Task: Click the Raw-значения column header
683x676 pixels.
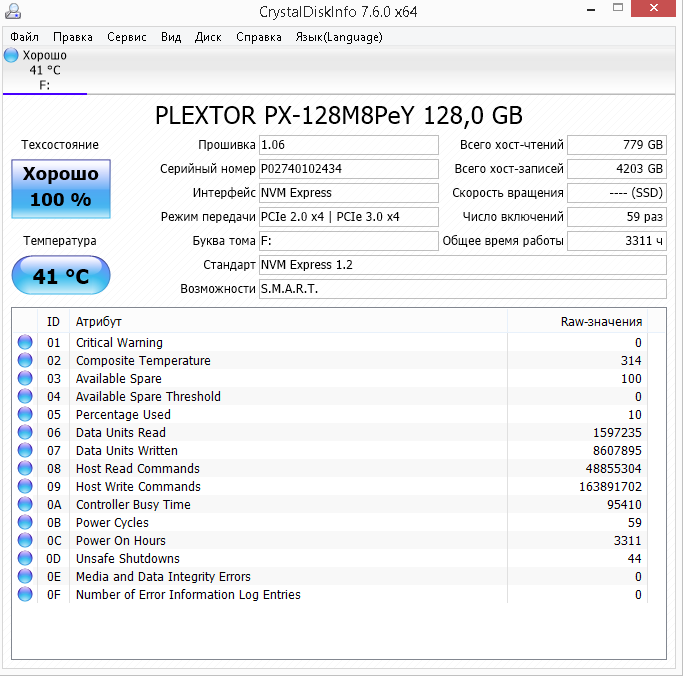Action: coord(577,321)
